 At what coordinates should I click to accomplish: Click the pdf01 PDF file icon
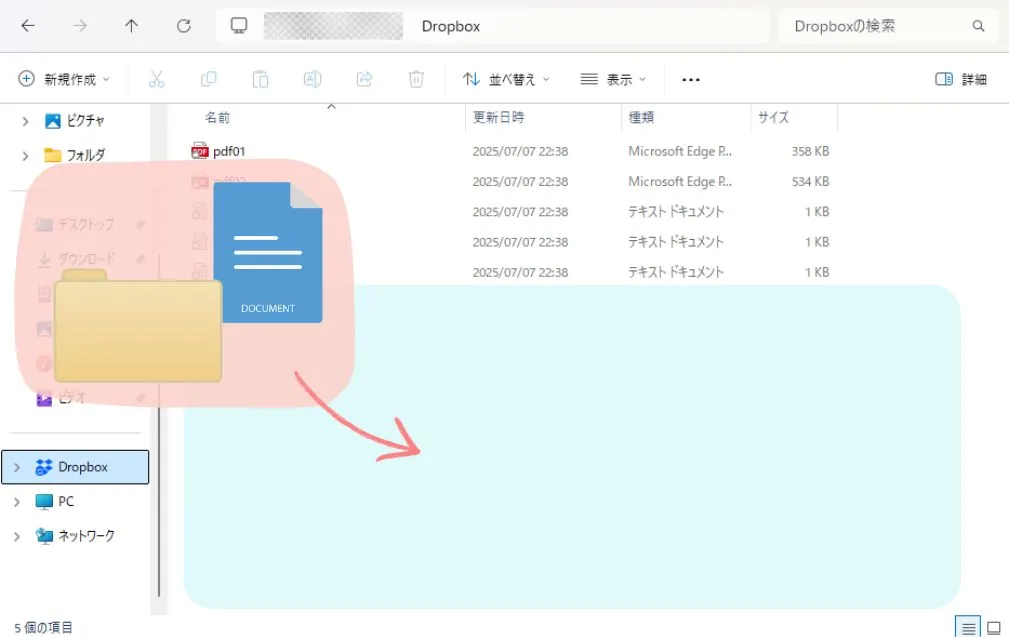click(x=199, y=151)
